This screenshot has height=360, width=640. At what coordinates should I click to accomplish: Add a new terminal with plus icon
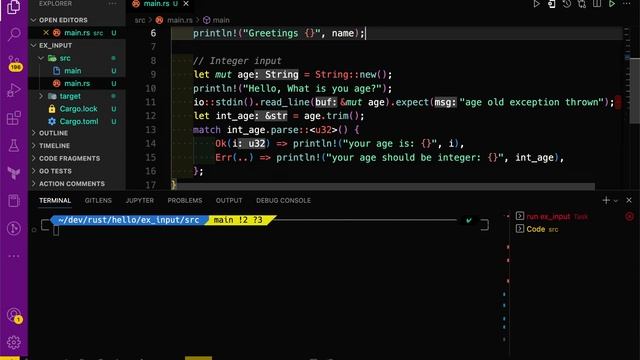click(x=606, y=200)
